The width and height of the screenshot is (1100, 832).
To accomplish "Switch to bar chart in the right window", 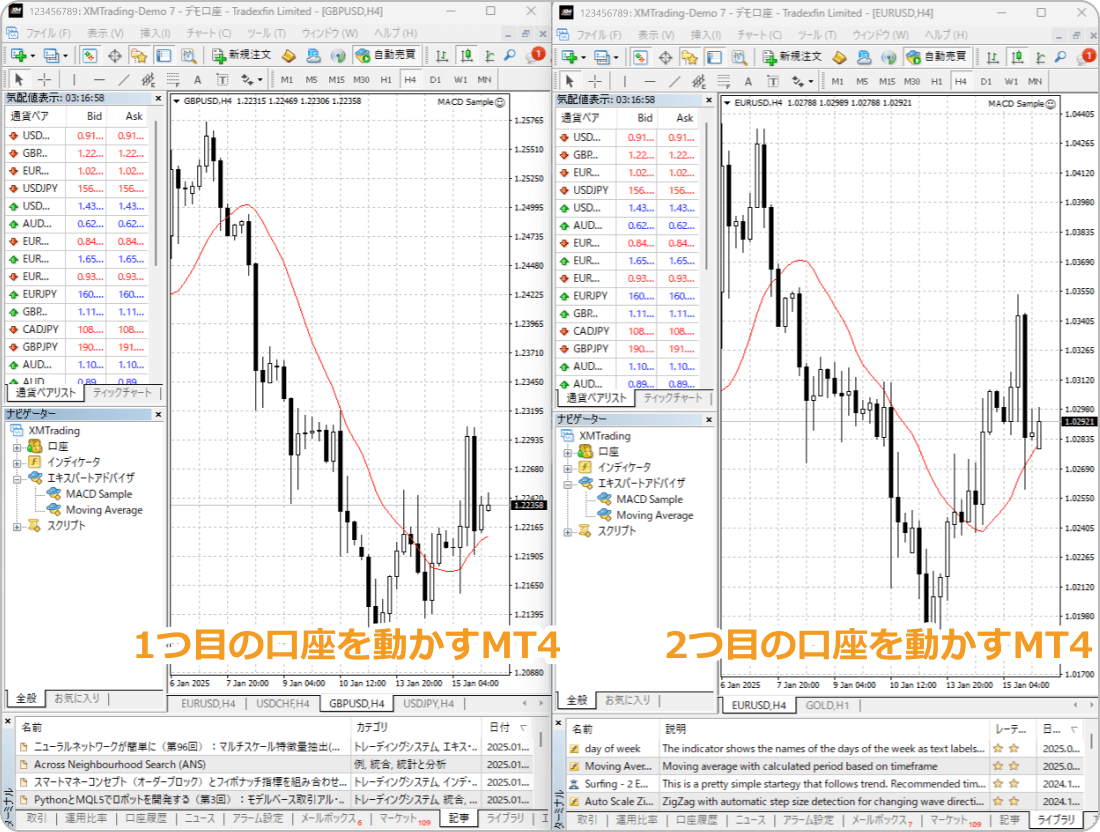I will pyautogui.click(x=993, y=58).
